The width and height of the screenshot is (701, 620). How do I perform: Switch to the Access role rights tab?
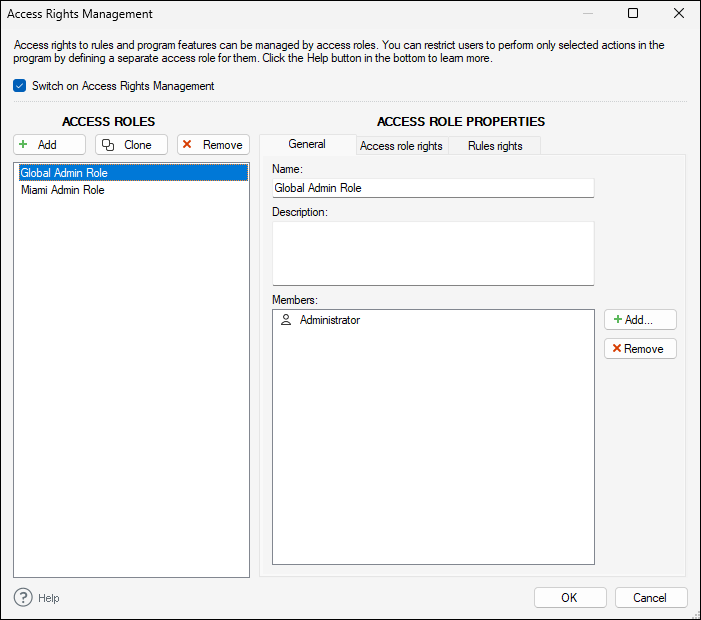tap(401, 146)
